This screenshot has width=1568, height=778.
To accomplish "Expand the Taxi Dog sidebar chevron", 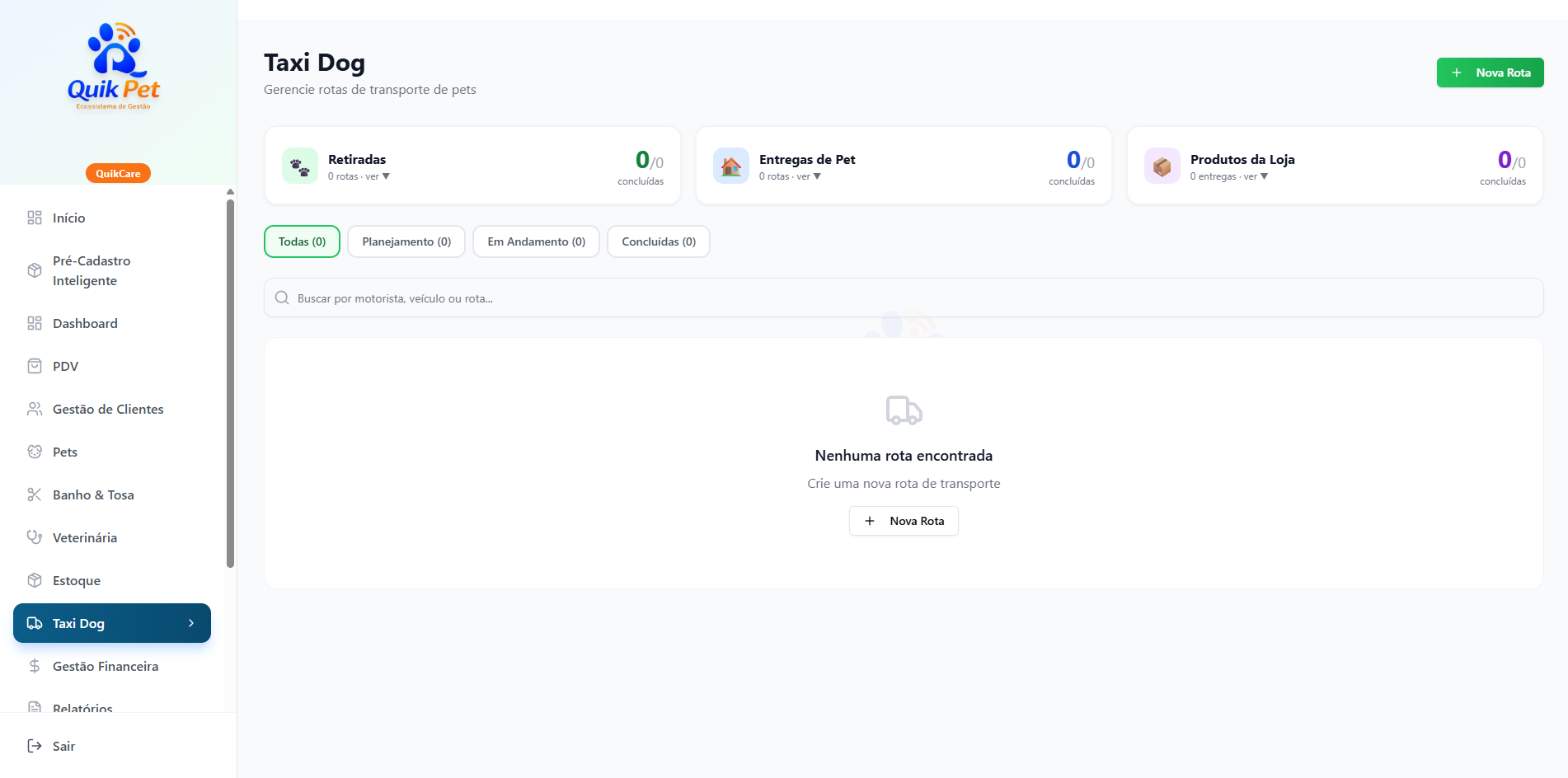I will (191, 623).
